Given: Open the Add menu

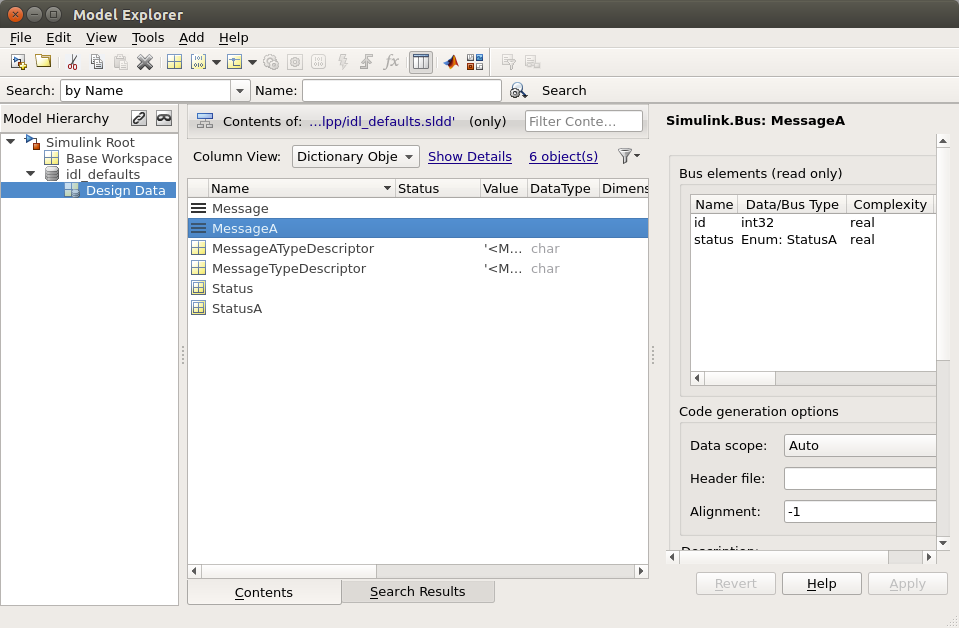Looking at the screenshot, I should pyautogui.click(x=191, y=37).
